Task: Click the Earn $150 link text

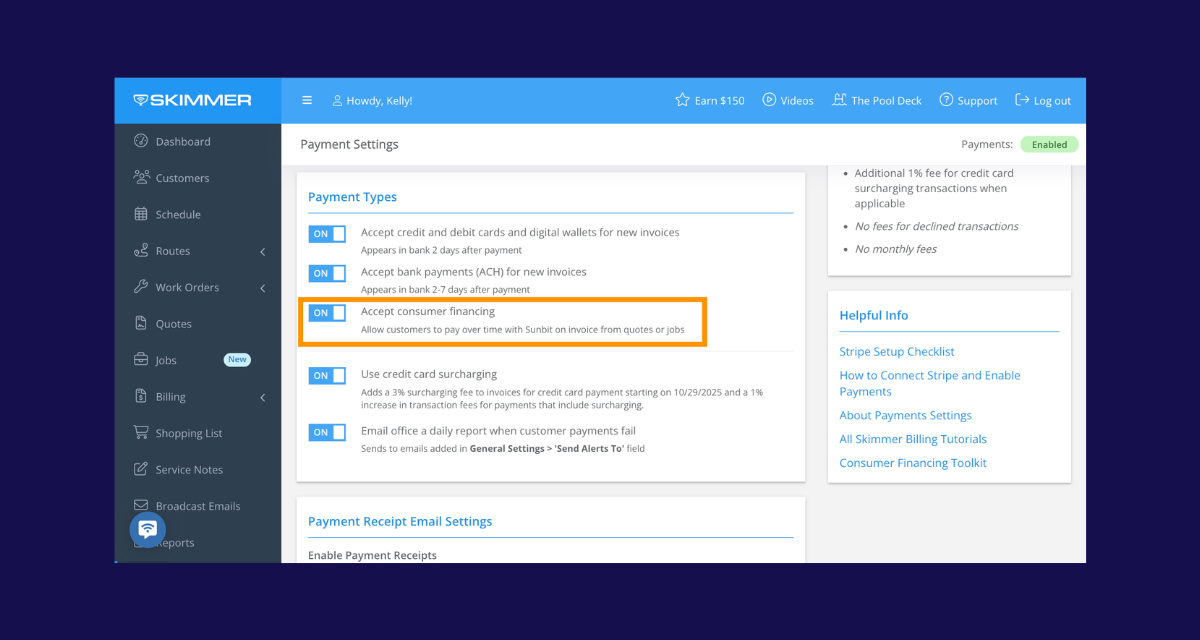Action: click(x=719, y=100)
